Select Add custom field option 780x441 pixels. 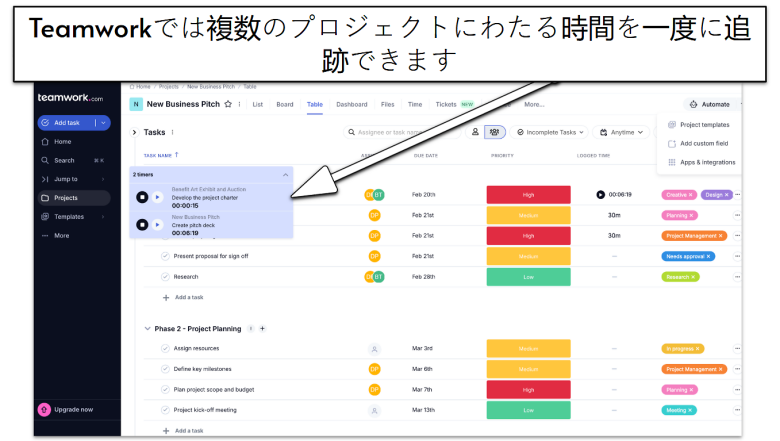pos(703,143)
